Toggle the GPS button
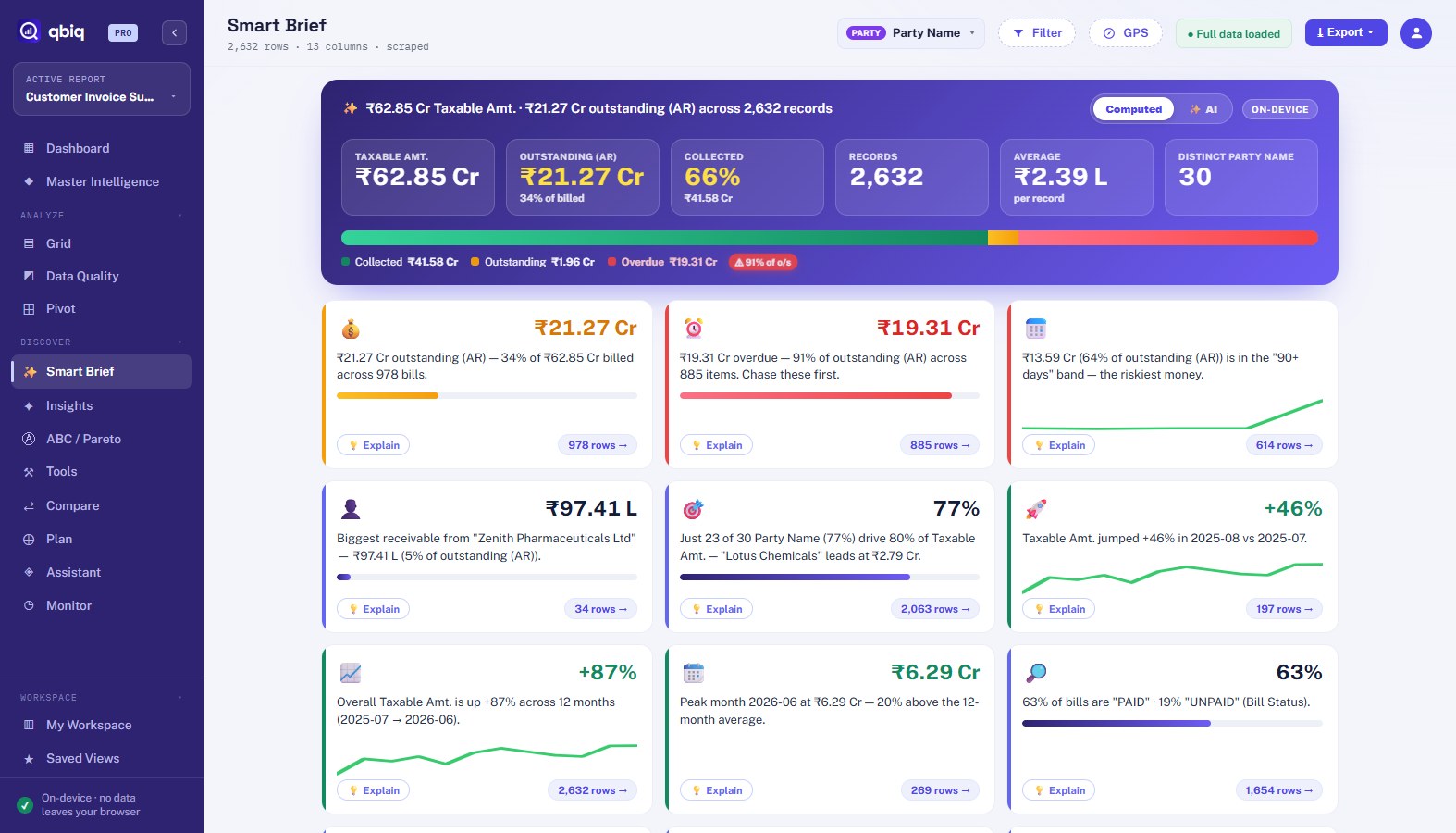The width and height of the screenshot is (1456, 833). [1126, 33]
